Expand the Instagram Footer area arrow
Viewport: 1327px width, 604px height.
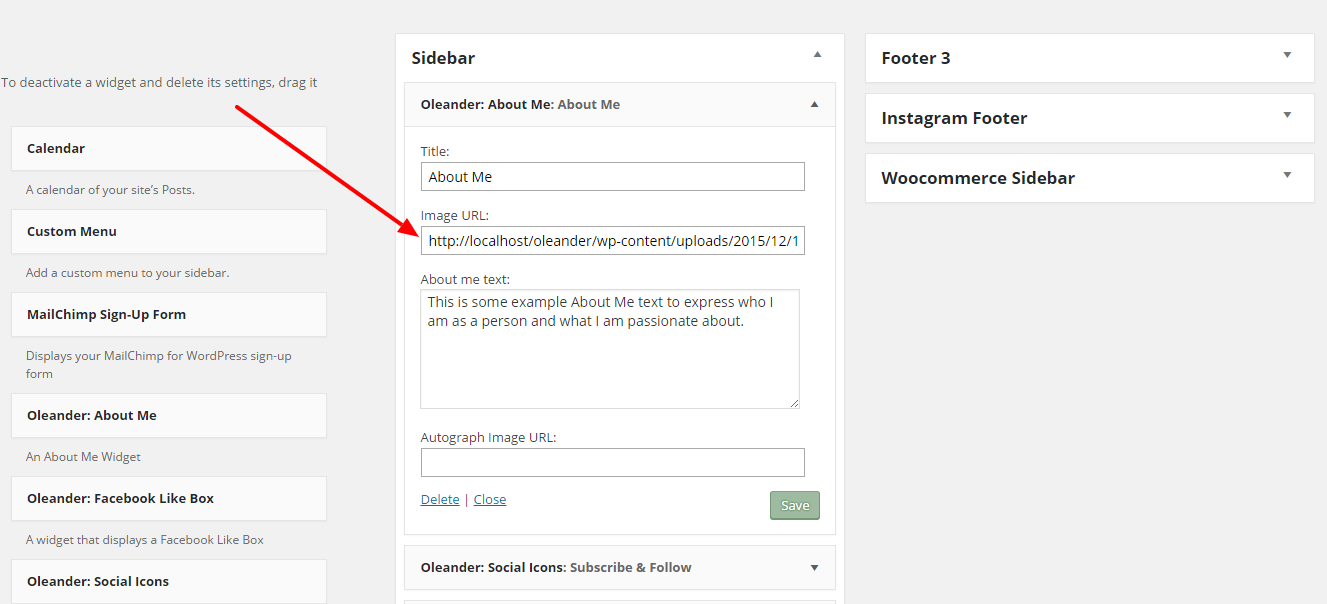click(1287, 115)
